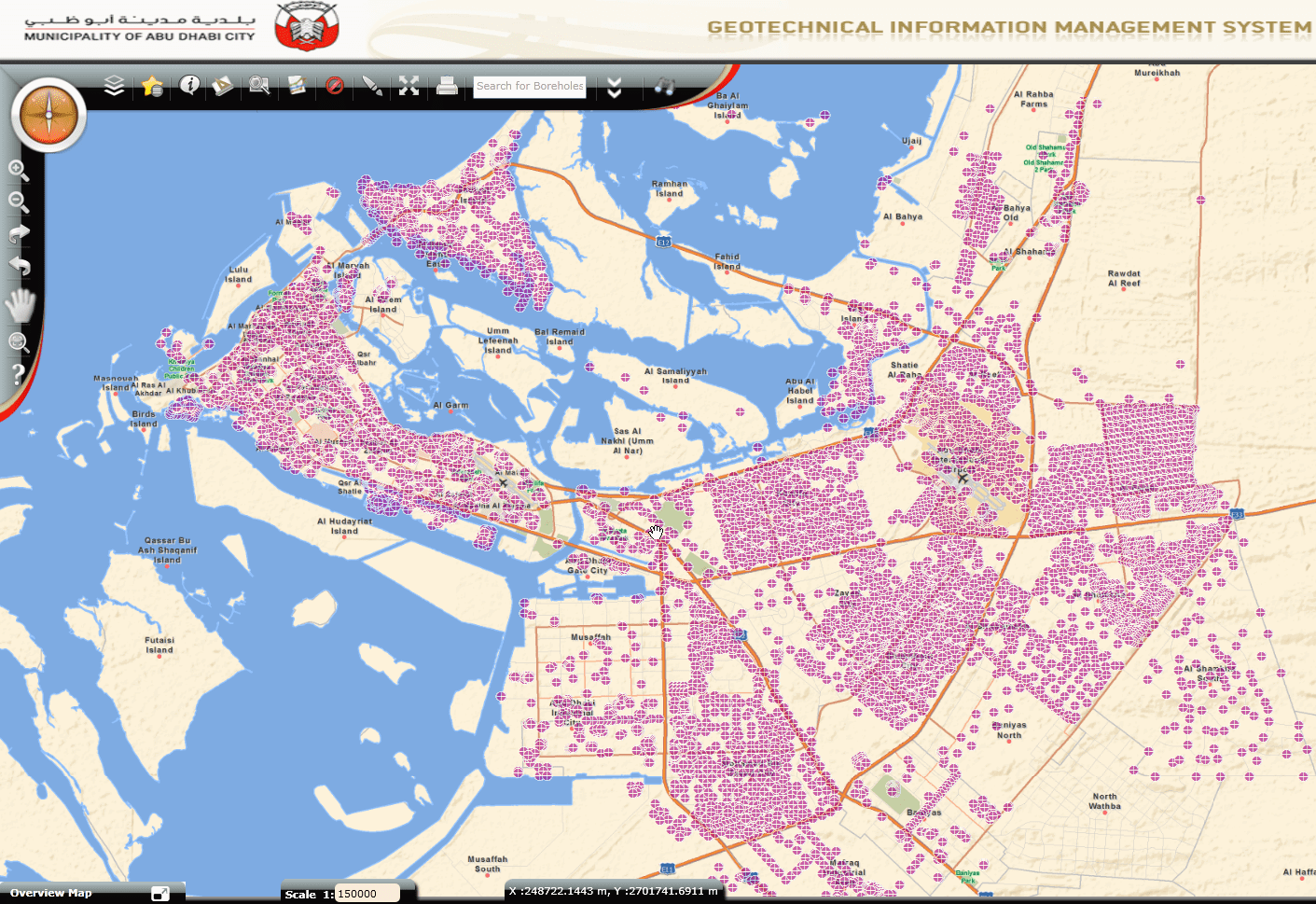Open the measure ruler tool

[223, 86]
